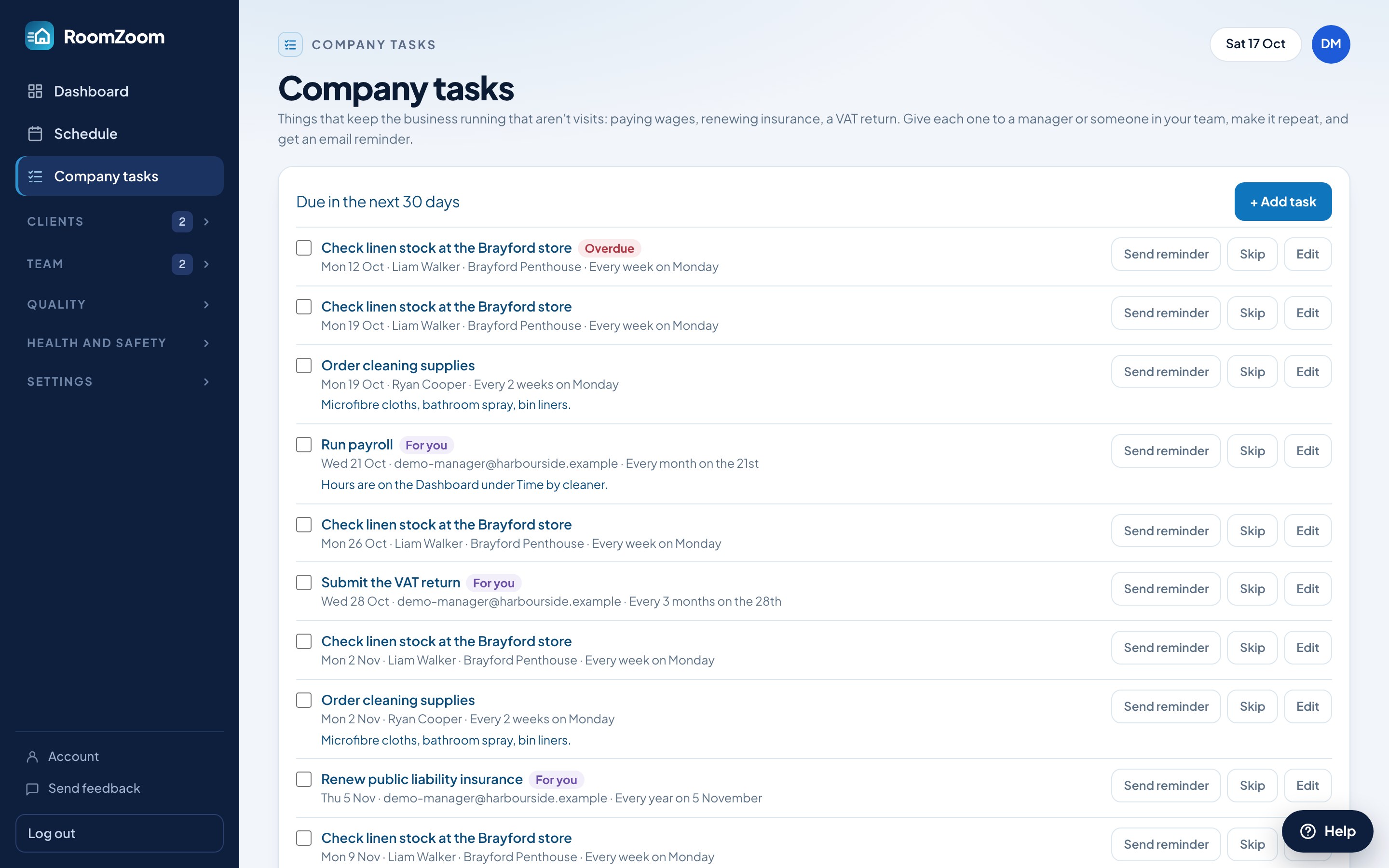Click the Account person icon
Viewport: 1389px width, 868px height.
[33, 757]
